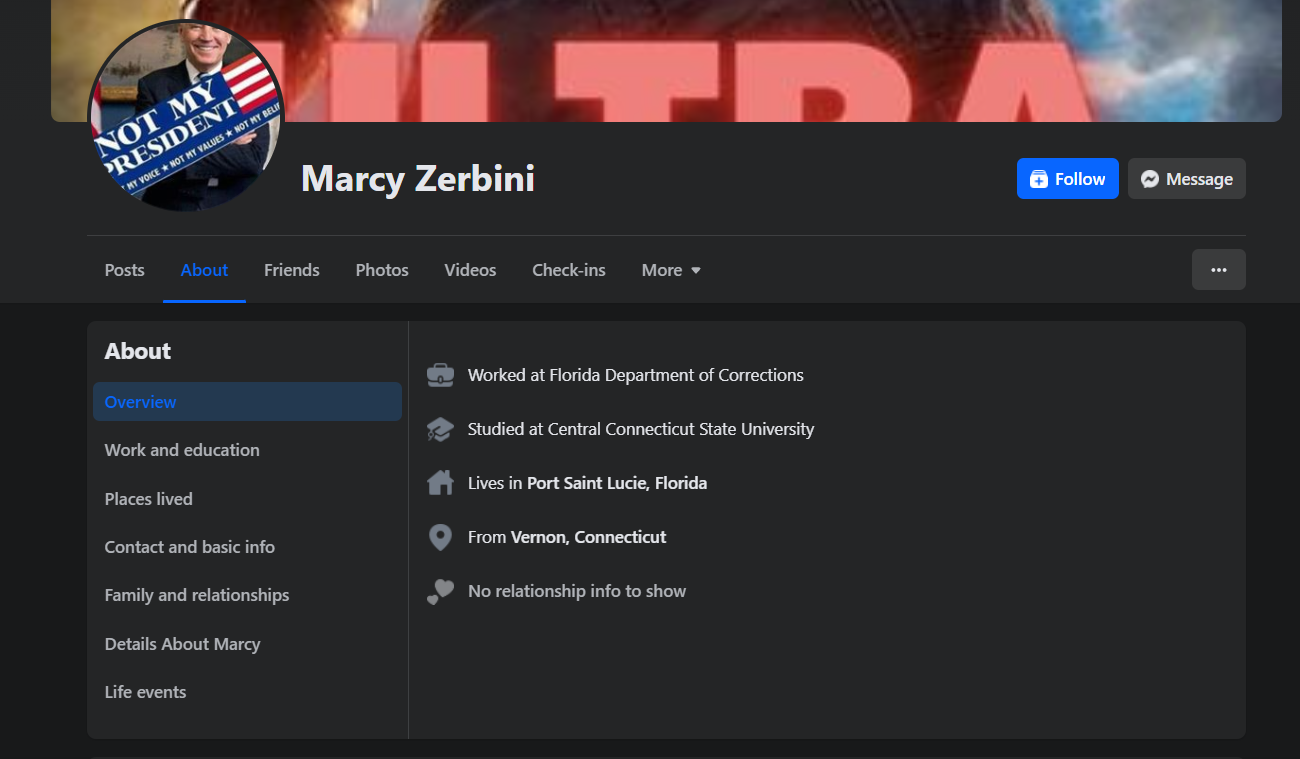The image size is (1300, 759).
Task: Open the Check-ins tab
Action: [569, 270]
